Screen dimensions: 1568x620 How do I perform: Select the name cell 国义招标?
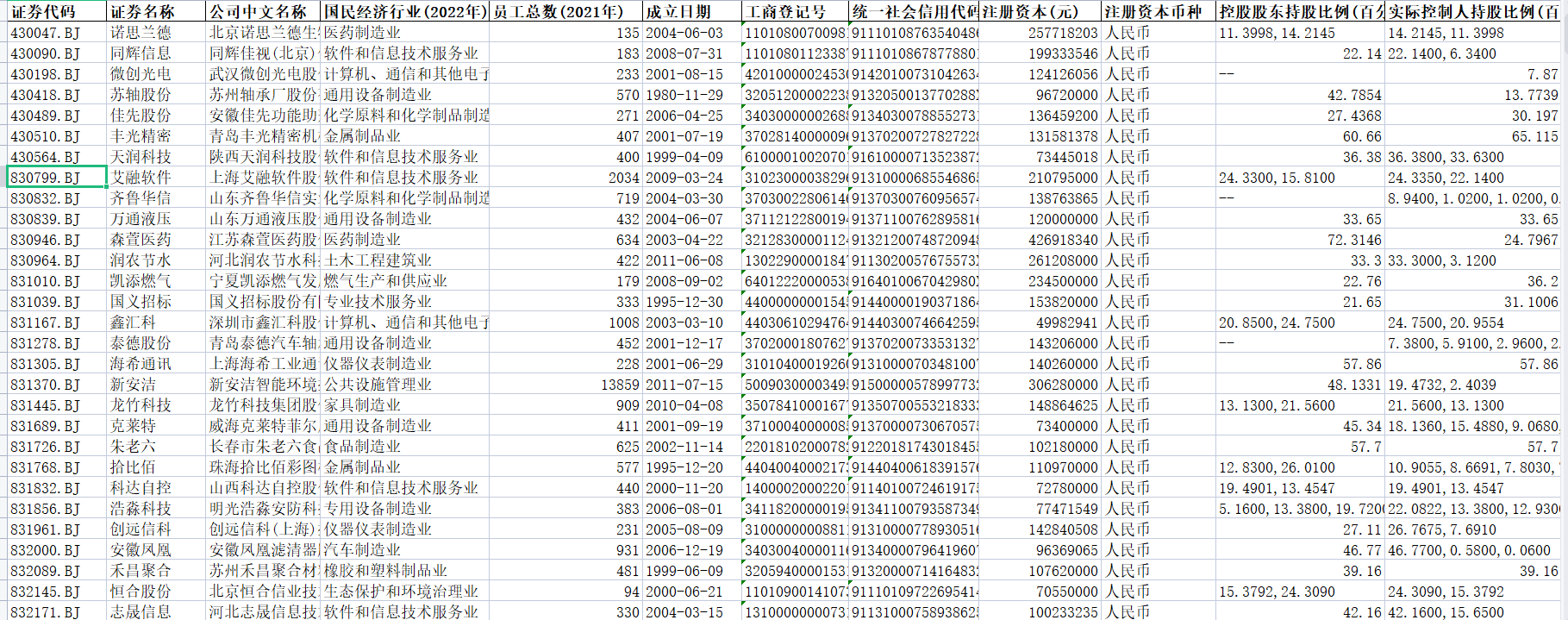tap(156, 302)
